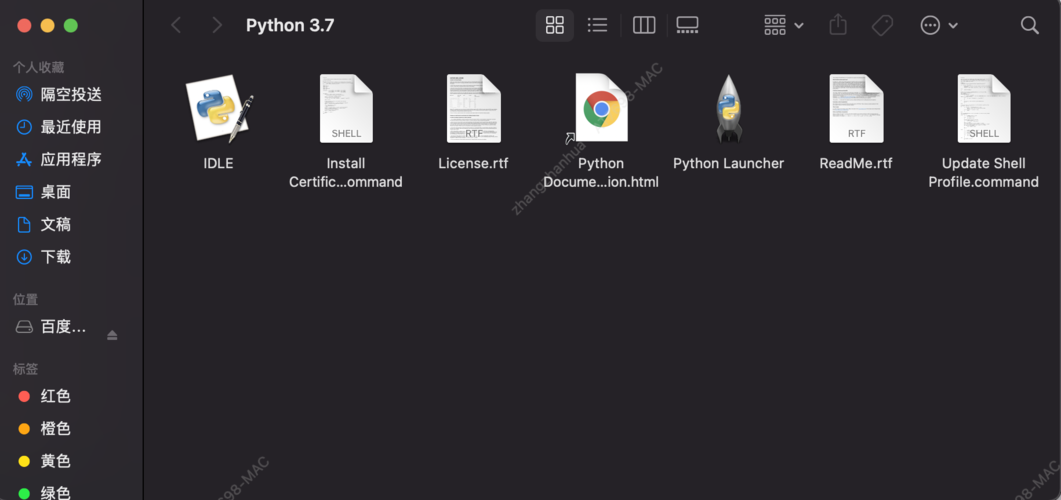Select the License.rtf document icon
1061x500 pixels.
tap(474, 108)
